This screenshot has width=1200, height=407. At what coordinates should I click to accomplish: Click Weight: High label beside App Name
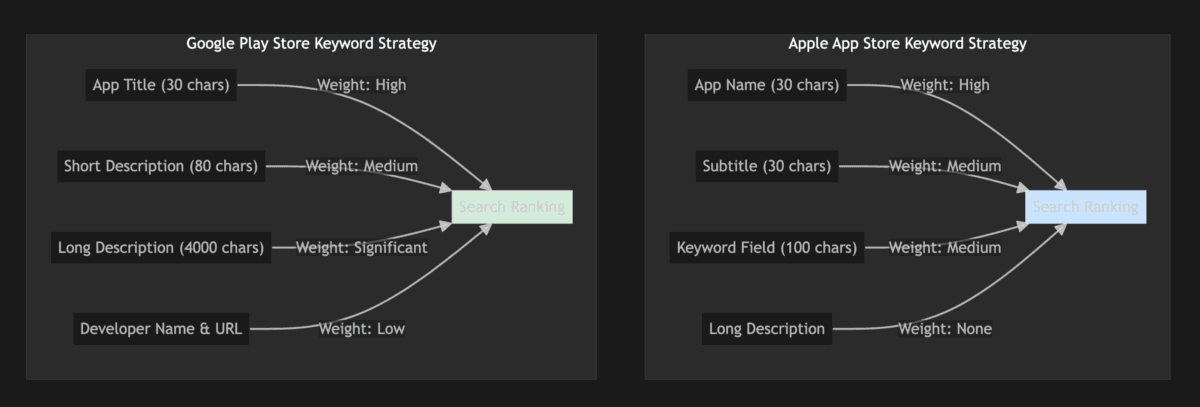[x=945, y=85]
